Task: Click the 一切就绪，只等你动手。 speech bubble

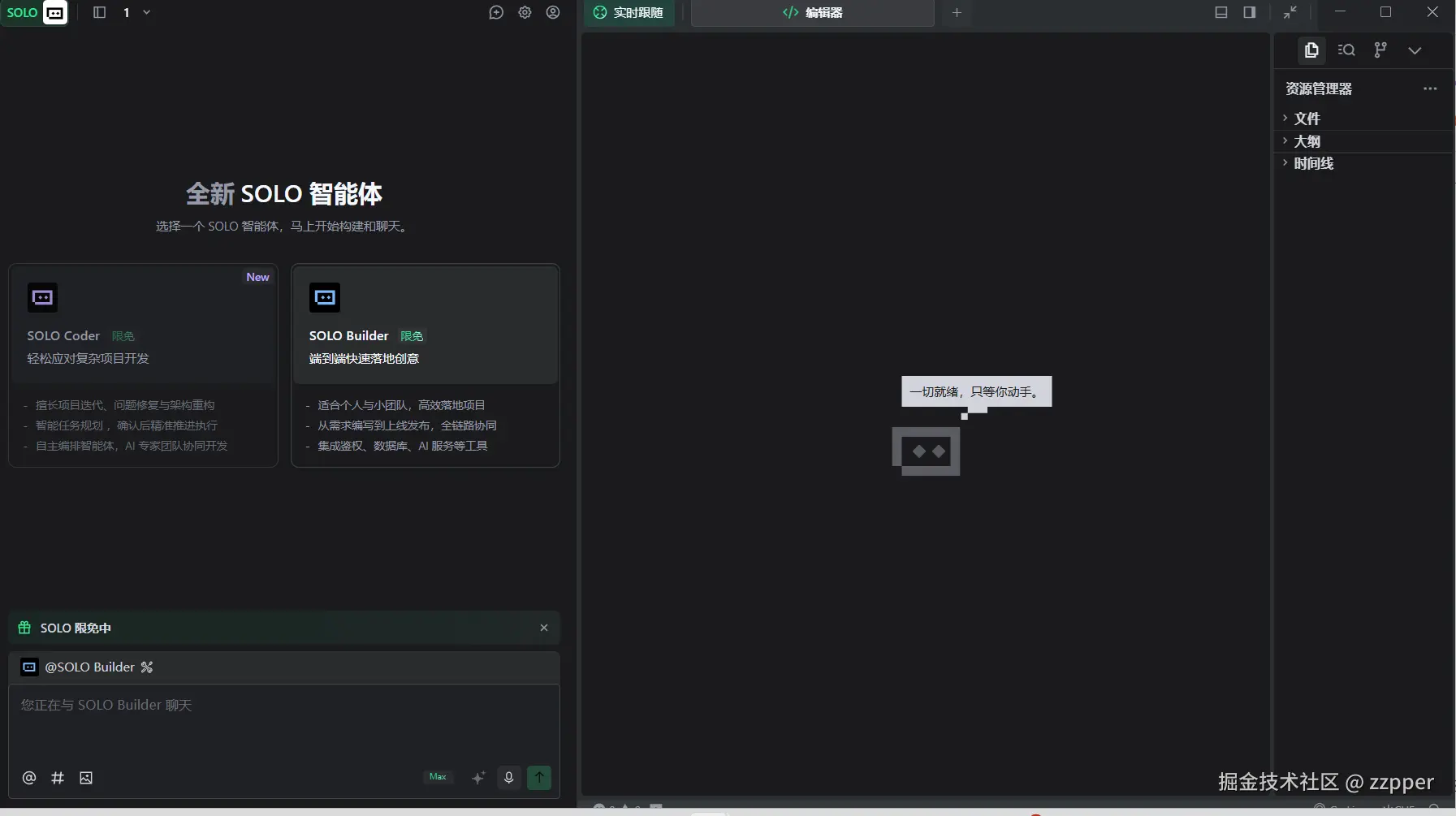Action: [x=976, y=391]
